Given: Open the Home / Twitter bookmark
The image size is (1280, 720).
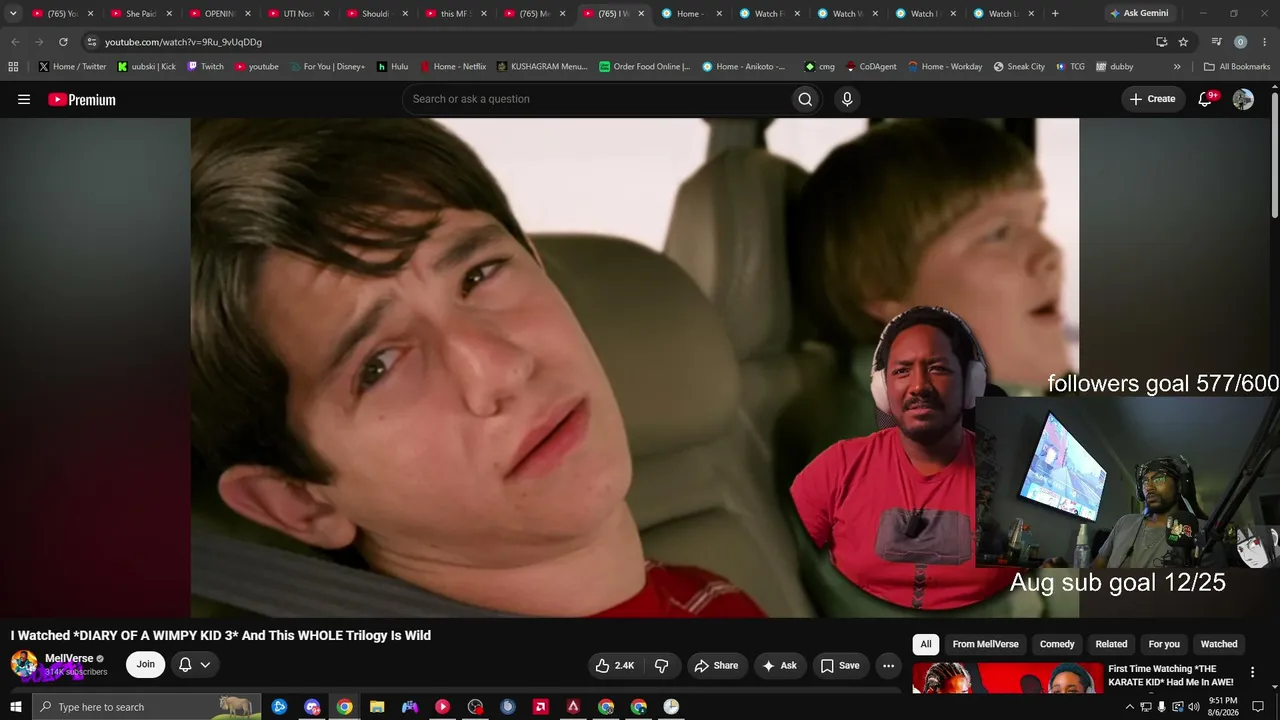Looking at the screenshot, I should tap(72, 67).
